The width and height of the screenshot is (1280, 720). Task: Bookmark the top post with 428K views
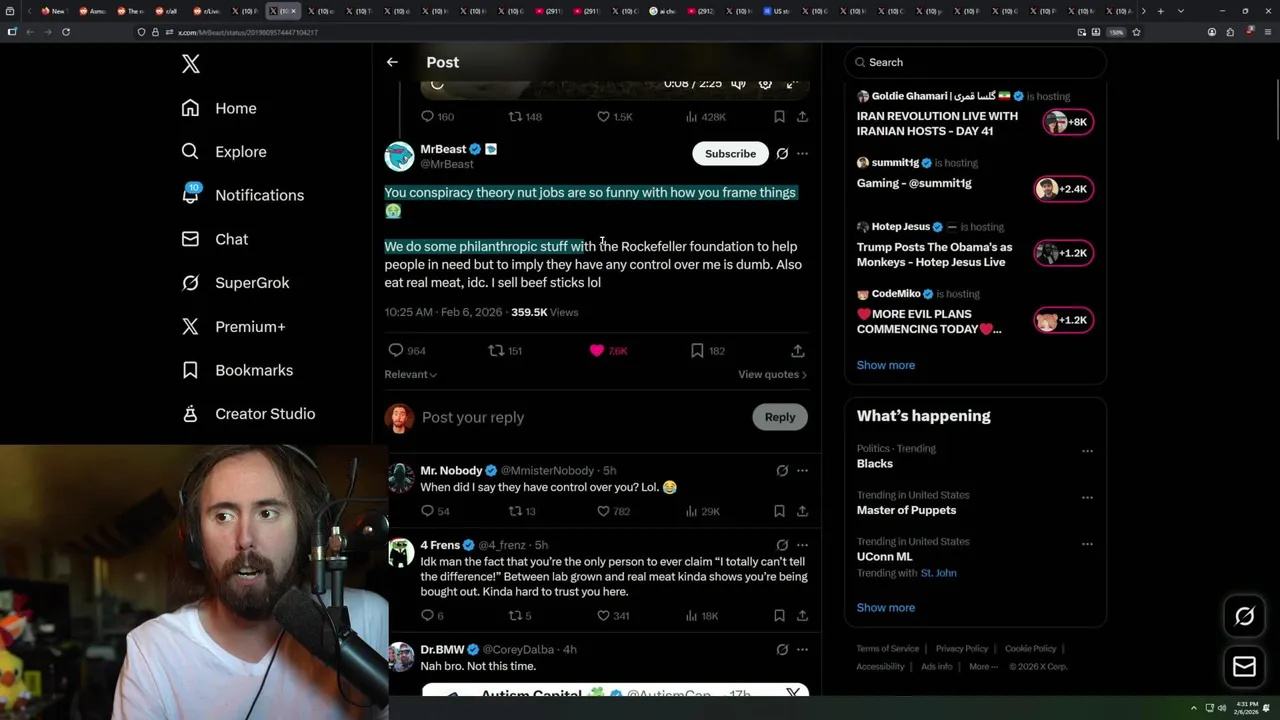pos(779,117)
